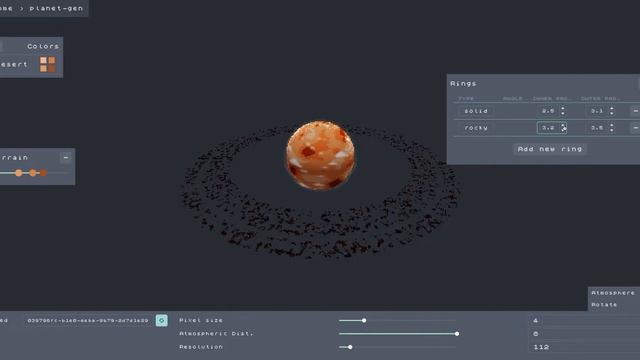Image resolution: width=640 pixels, height=360 pixels.
Task: Click the Desert palette color squares
Action: 47,64
